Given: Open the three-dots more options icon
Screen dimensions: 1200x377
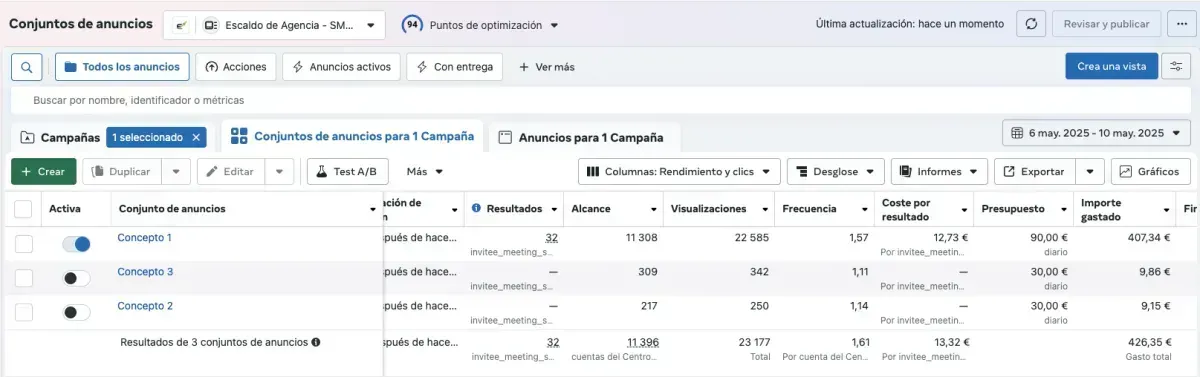Looking at the screenshot, I should (1176, 24).
